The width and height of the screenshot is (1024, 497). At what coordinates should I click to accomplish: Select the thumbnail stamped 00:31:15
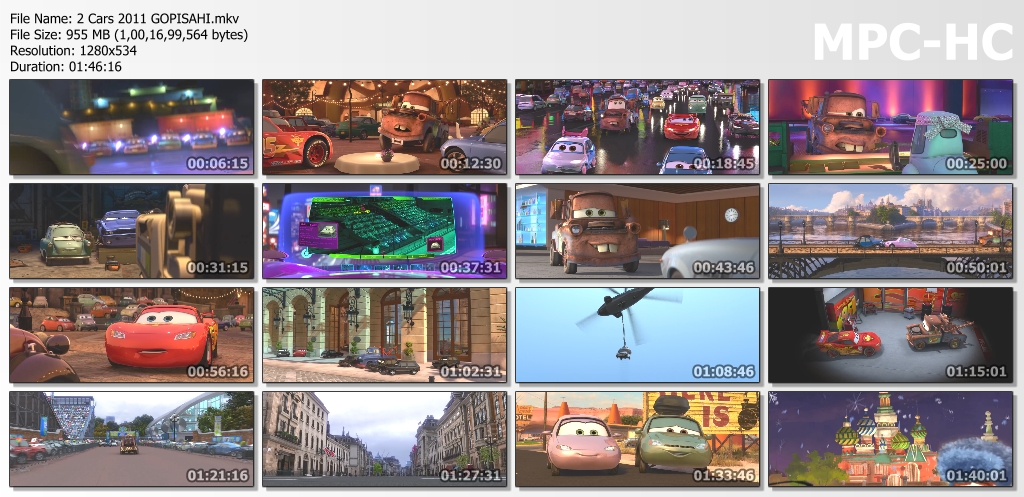[131, 231]
